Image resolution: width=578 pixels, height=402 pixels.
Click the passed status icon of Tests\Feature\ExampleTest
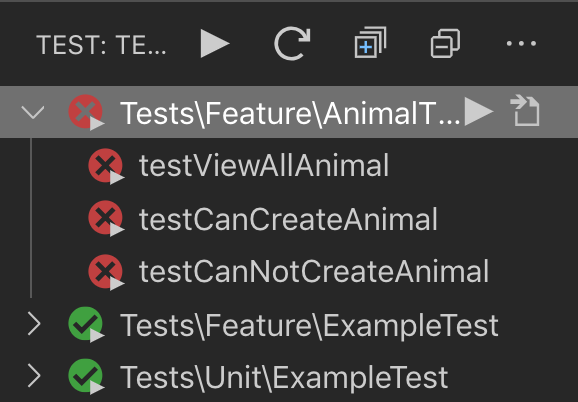tap(86, 324)
